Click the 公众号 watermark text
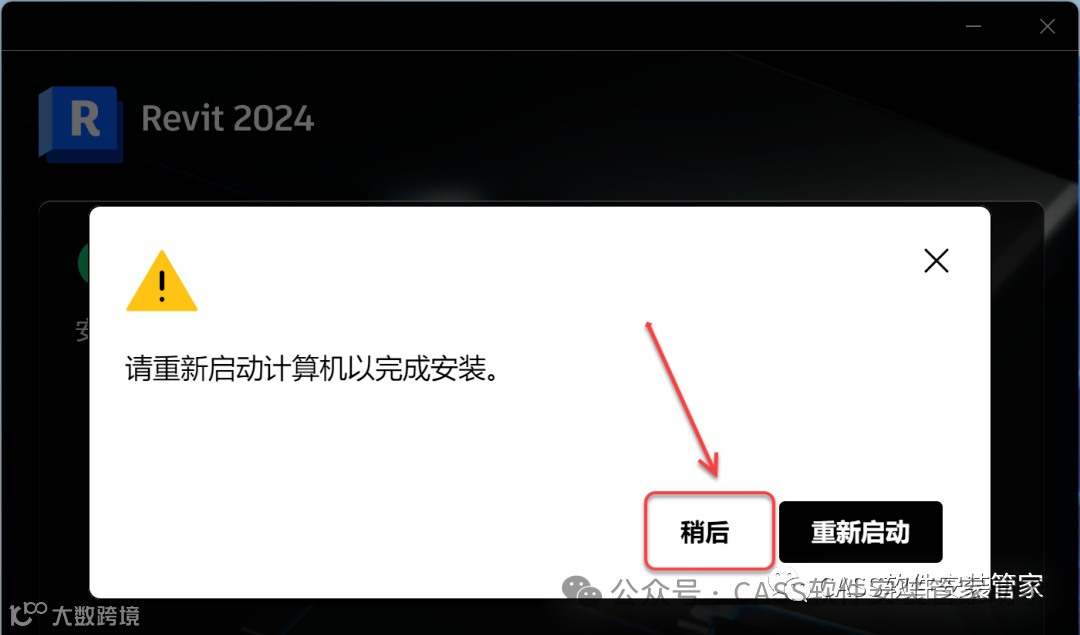 655,592
